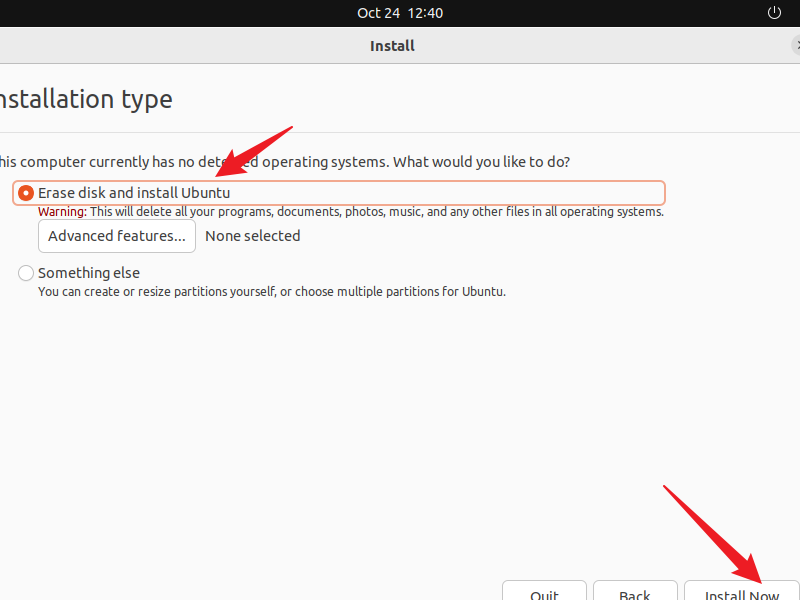
Task: Open the Advanced features... dialog
Action: coord(116,236)
